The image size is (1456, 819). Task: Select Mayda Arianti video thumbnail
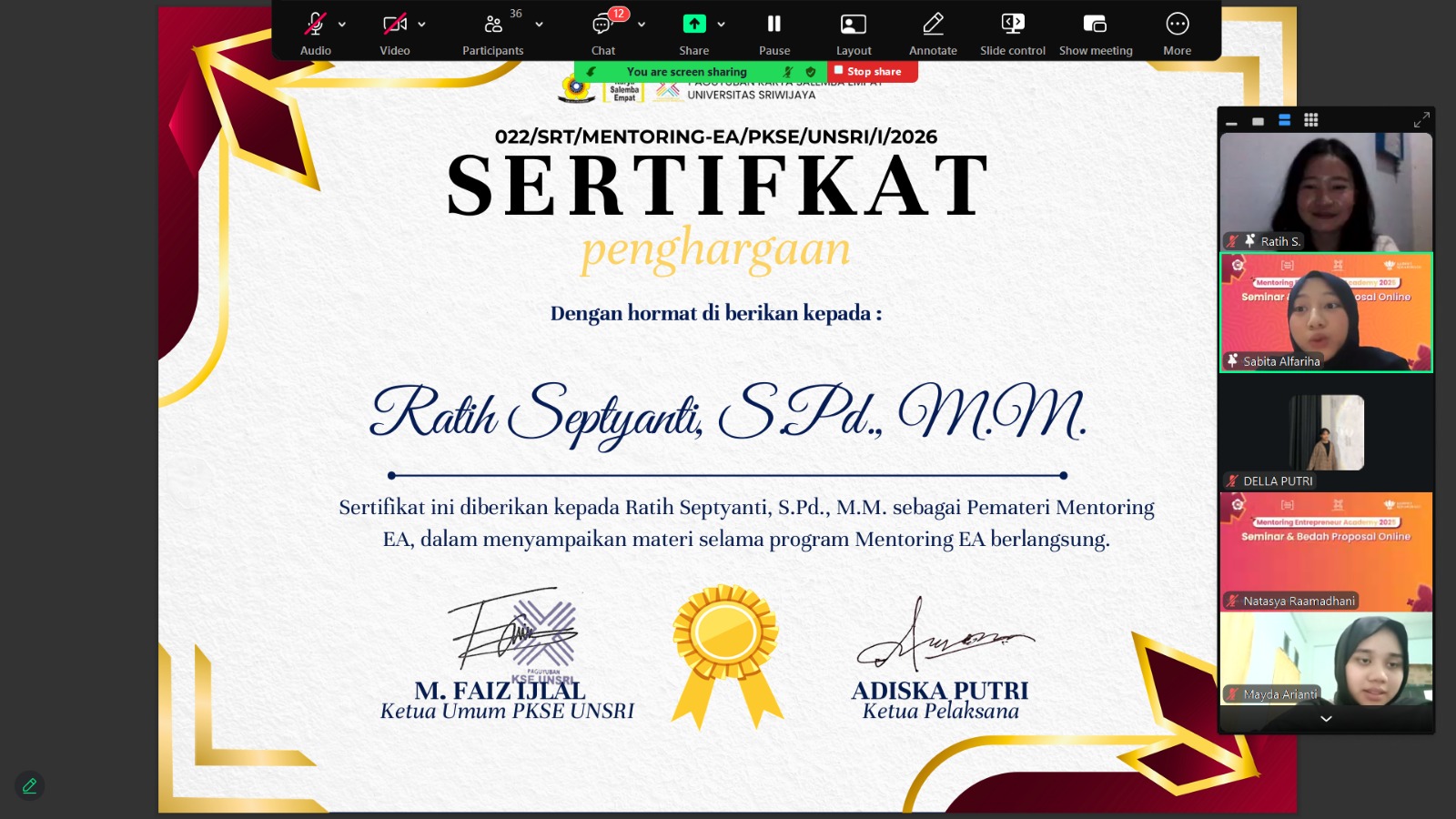coord(1326,659)
